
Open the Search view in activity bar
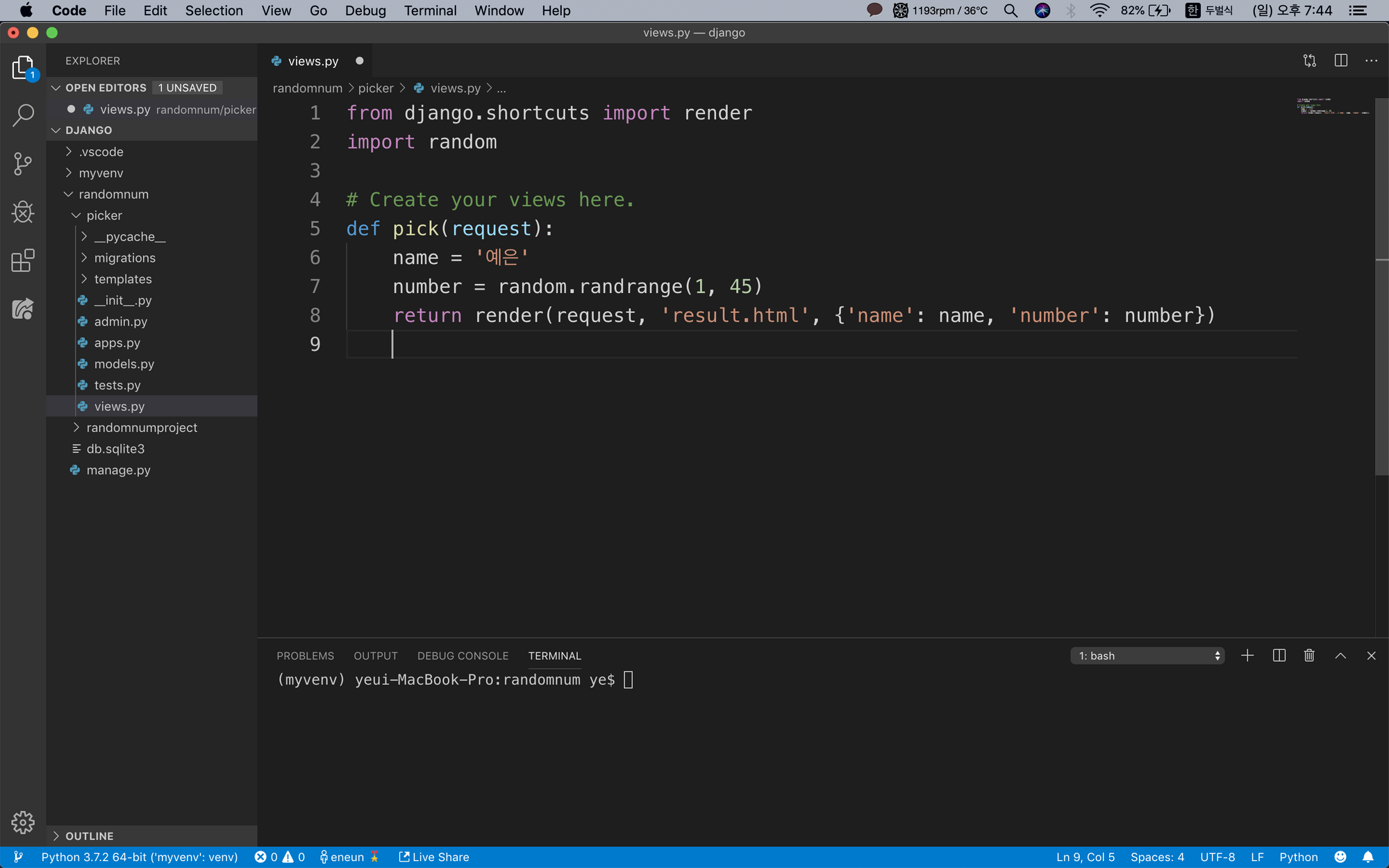(x=23, y=115)
